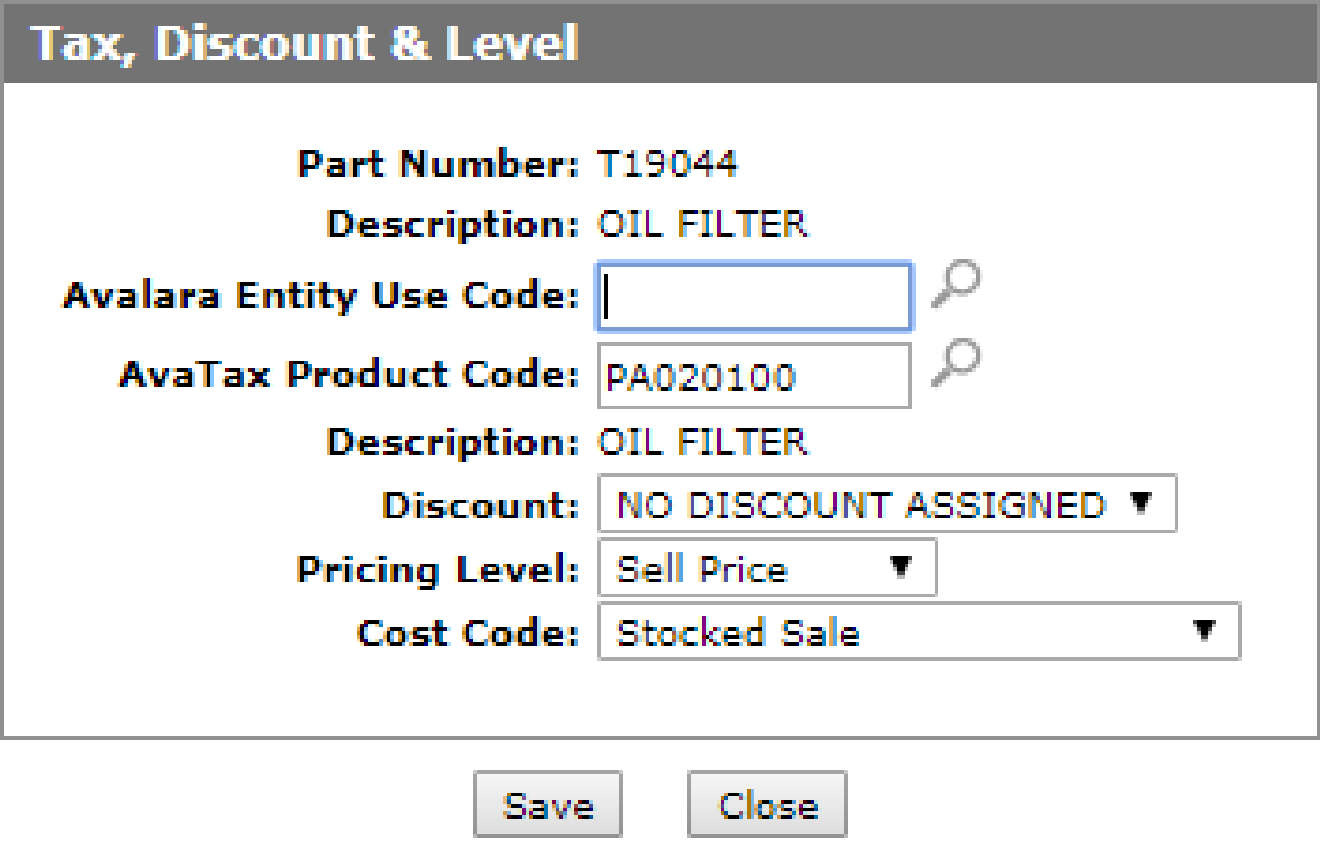Open Avalara Entity Use Code lookup magnifier
The height and width of the screenshot is (856, 1320).
click(x=955, y=284)
